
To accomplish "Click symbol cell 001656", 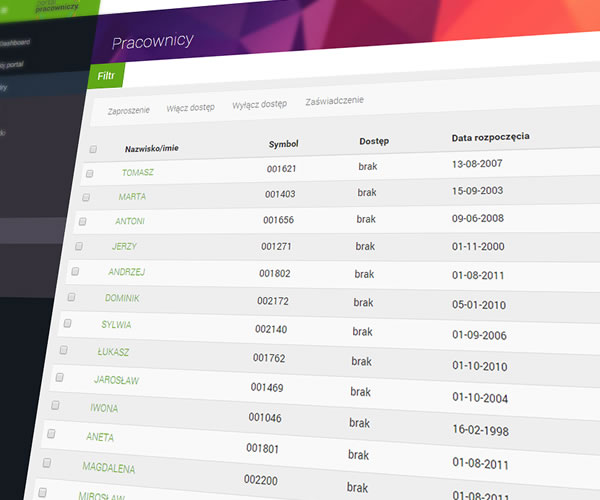I will click(x=279, y=220).
